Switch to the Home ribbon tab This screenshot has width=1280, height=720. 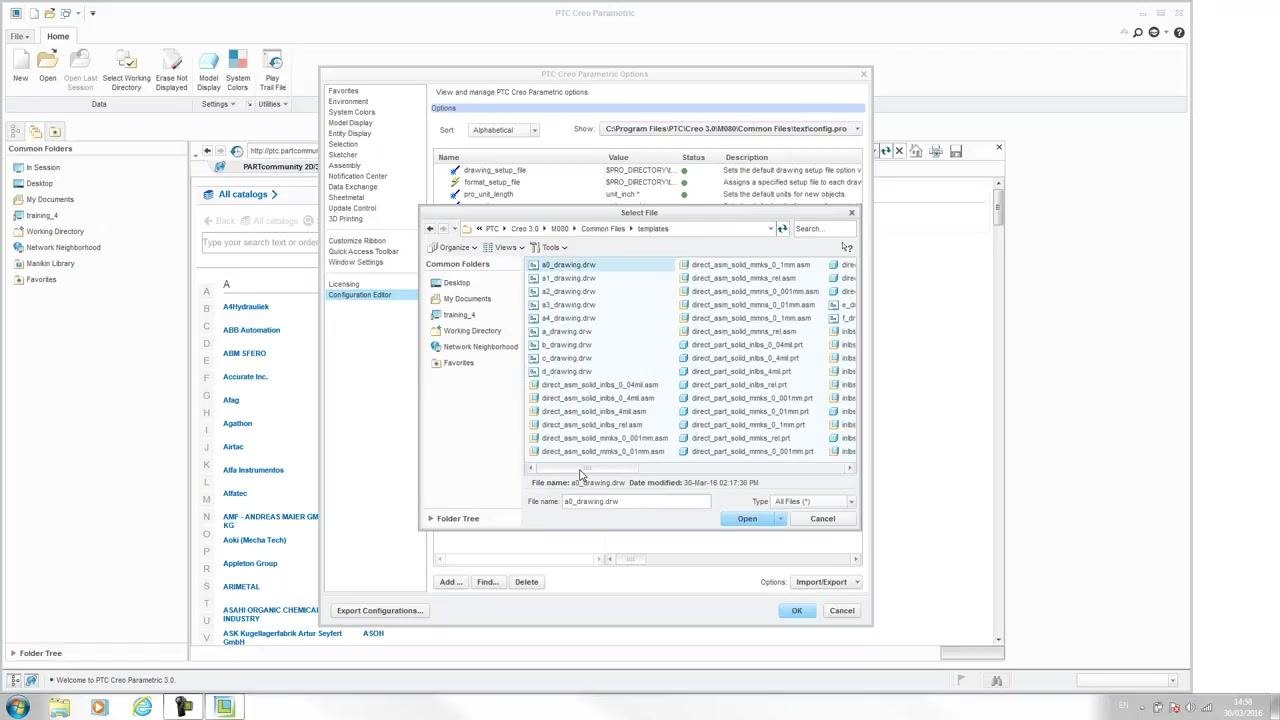click(x=58, y=36)
